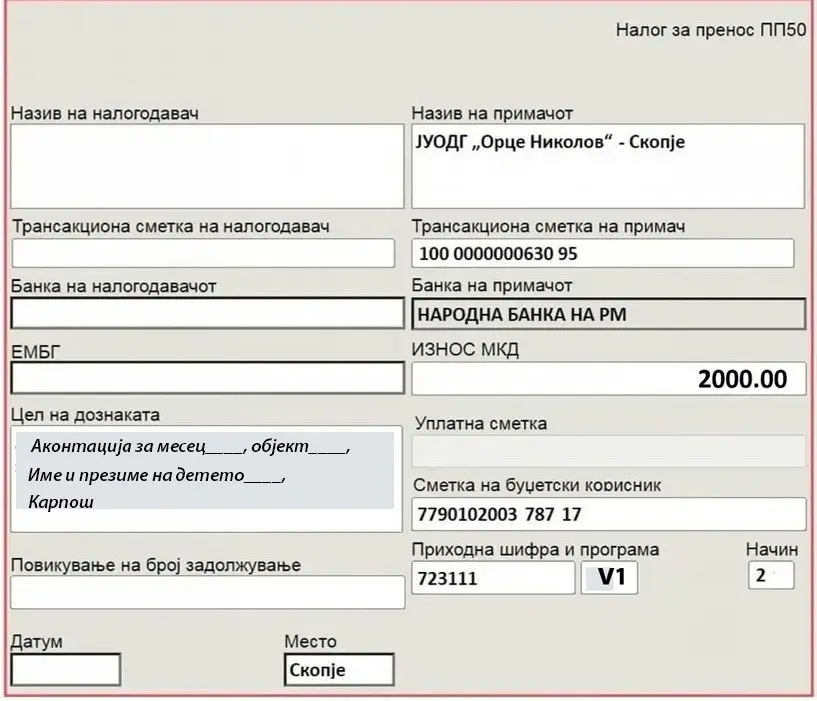Click the ИЗНОС МКД label

(x=465, y=349)
